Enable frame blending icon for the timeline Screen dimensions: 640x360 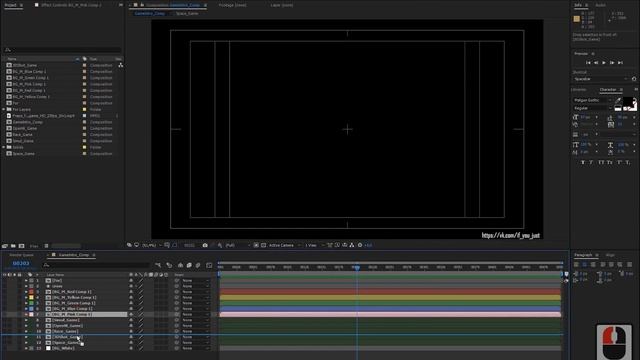(x=189, y=265)
